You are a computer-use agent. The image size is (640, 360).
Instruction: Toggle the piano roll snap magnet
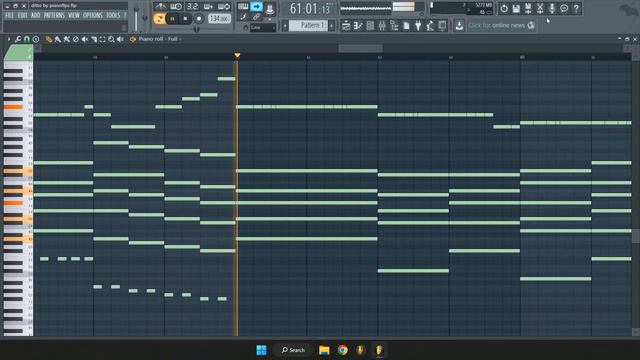(27, 39)
